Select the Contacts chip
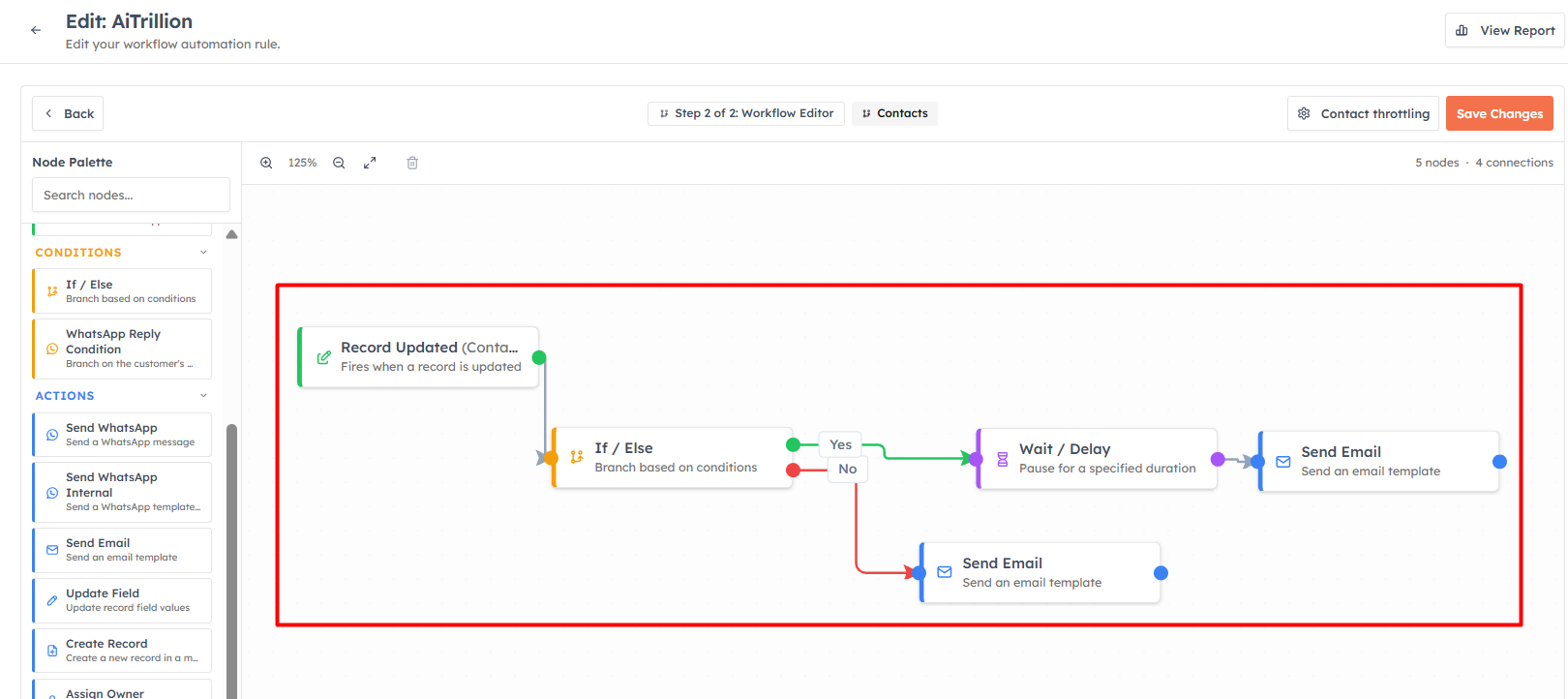 [x=894, y=113]
